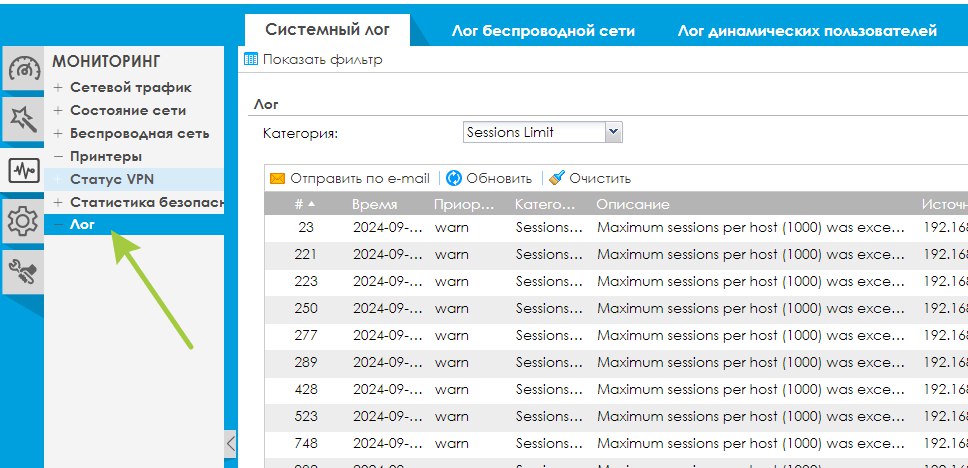Click the description text in row 250
This screenshot has width=968, height=468.
pos(751,308)
